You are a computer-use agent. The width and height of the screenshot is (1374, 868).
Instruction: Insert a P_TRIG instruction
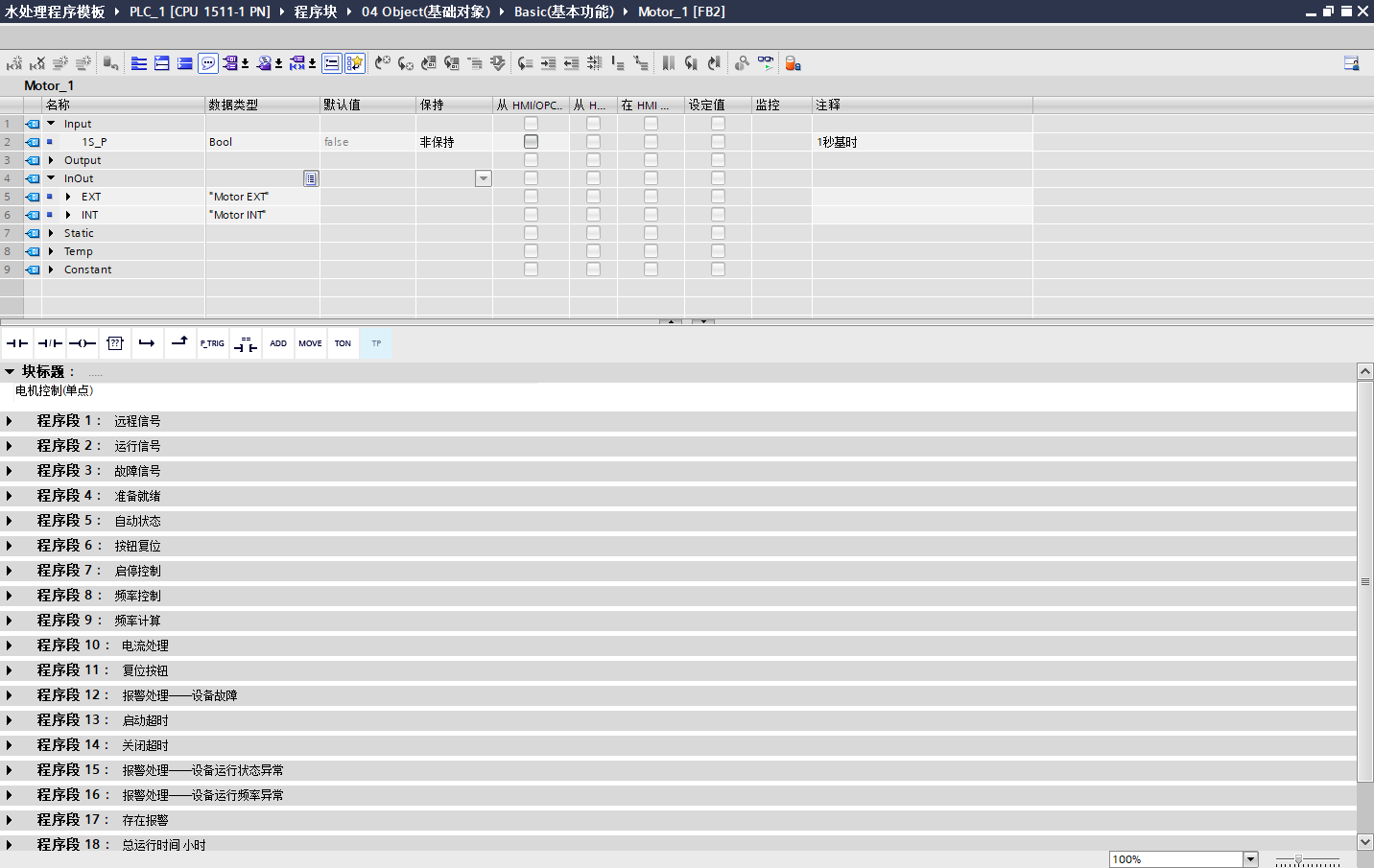pyautogui.click(x=212, y=342)
